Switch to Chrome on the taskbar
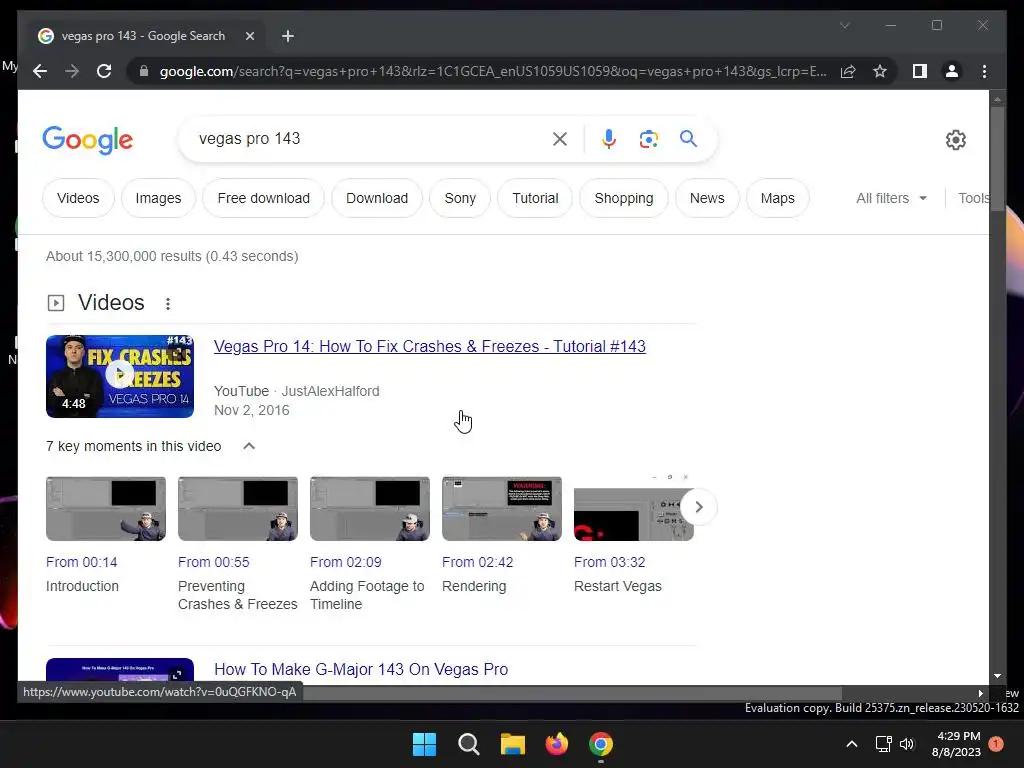 [x=601, y=744]
